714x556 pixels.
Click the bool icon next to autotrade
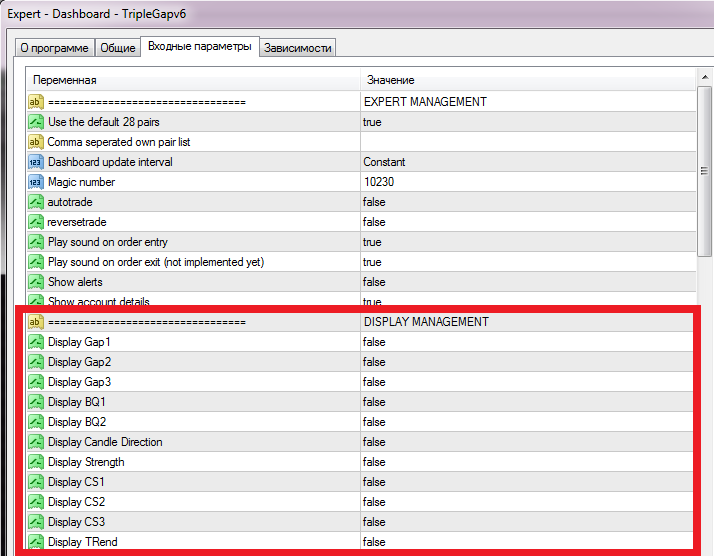pyautogui.click(x=36, y=202)
